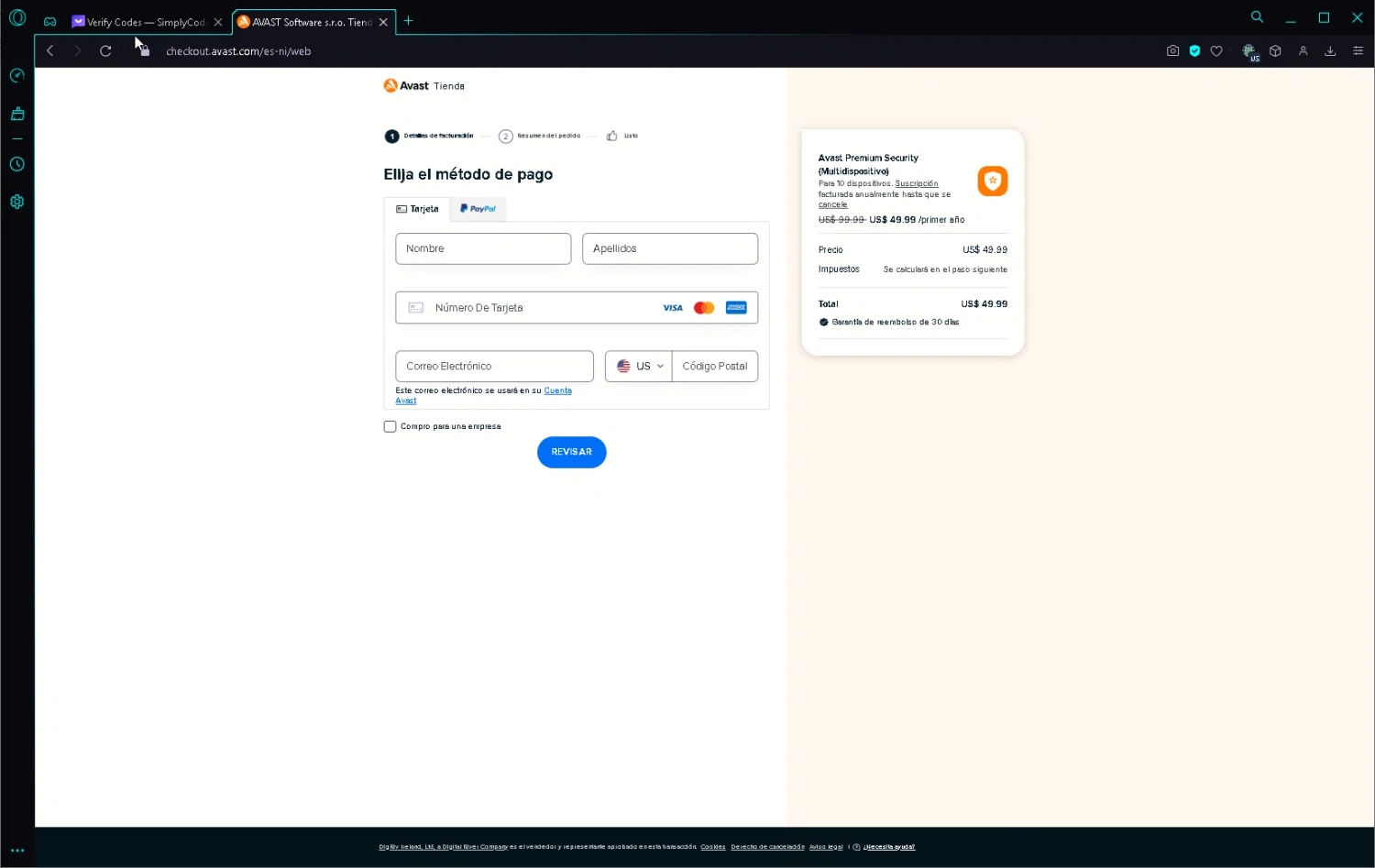Go back to the previous page
1375x868 pixels.
50,51
